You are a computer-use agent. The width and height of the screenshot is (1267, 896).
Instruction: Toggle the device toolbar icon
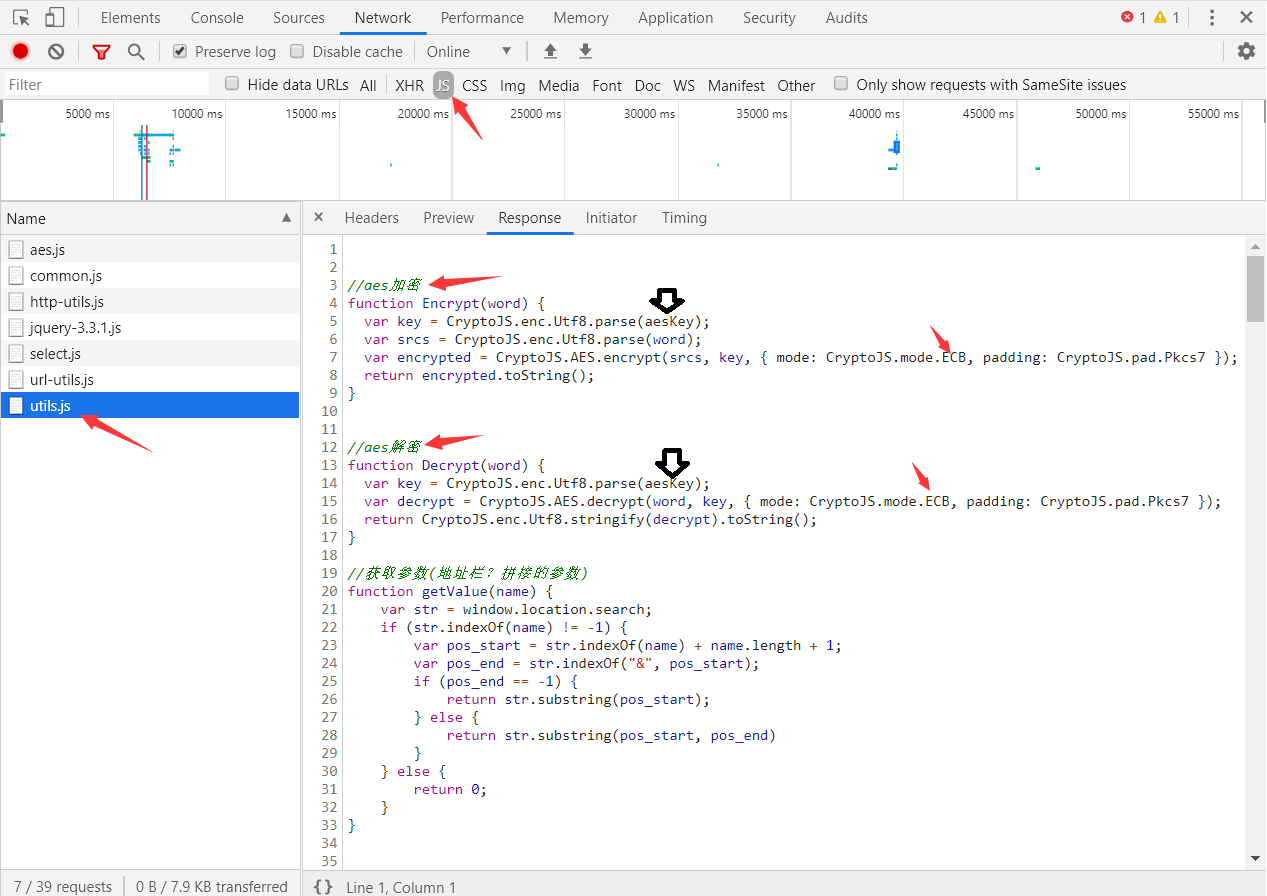pyautogui.click(x=54, y=18)
